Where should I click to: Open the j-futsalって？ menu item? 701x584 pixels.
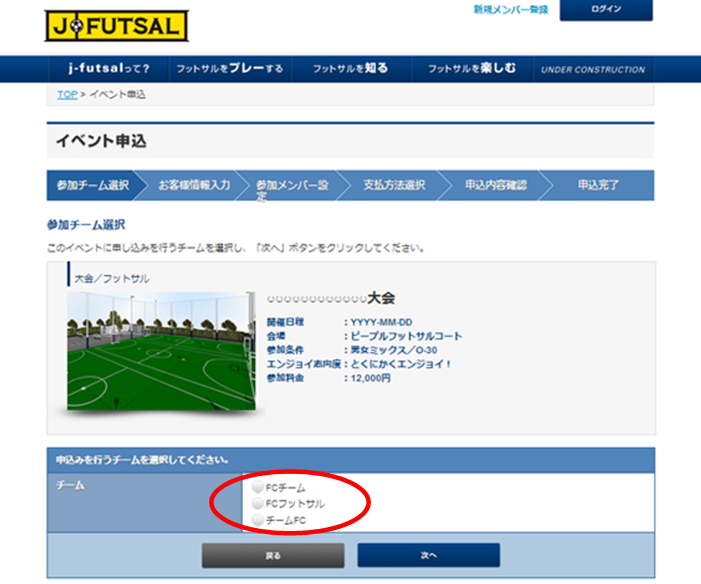(107, 69)
